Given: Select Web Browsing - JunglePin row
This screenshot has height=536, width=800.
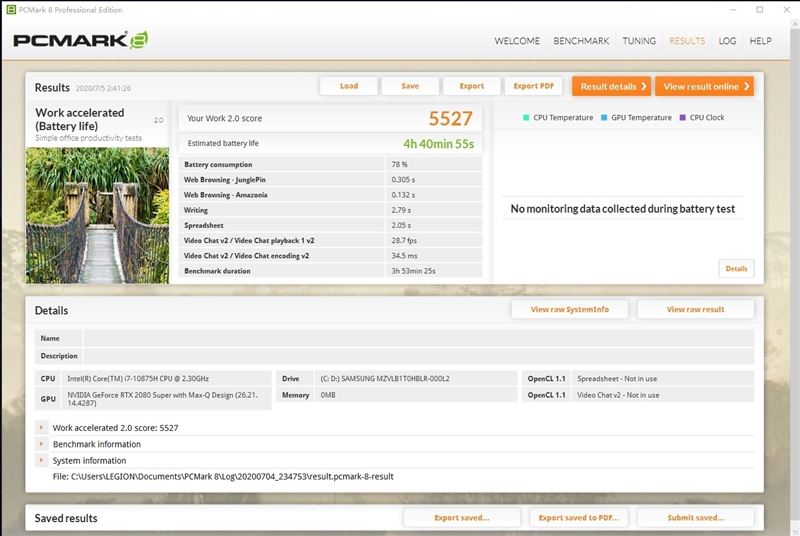Looking at the screenshot, I should [x=331, y=180].
